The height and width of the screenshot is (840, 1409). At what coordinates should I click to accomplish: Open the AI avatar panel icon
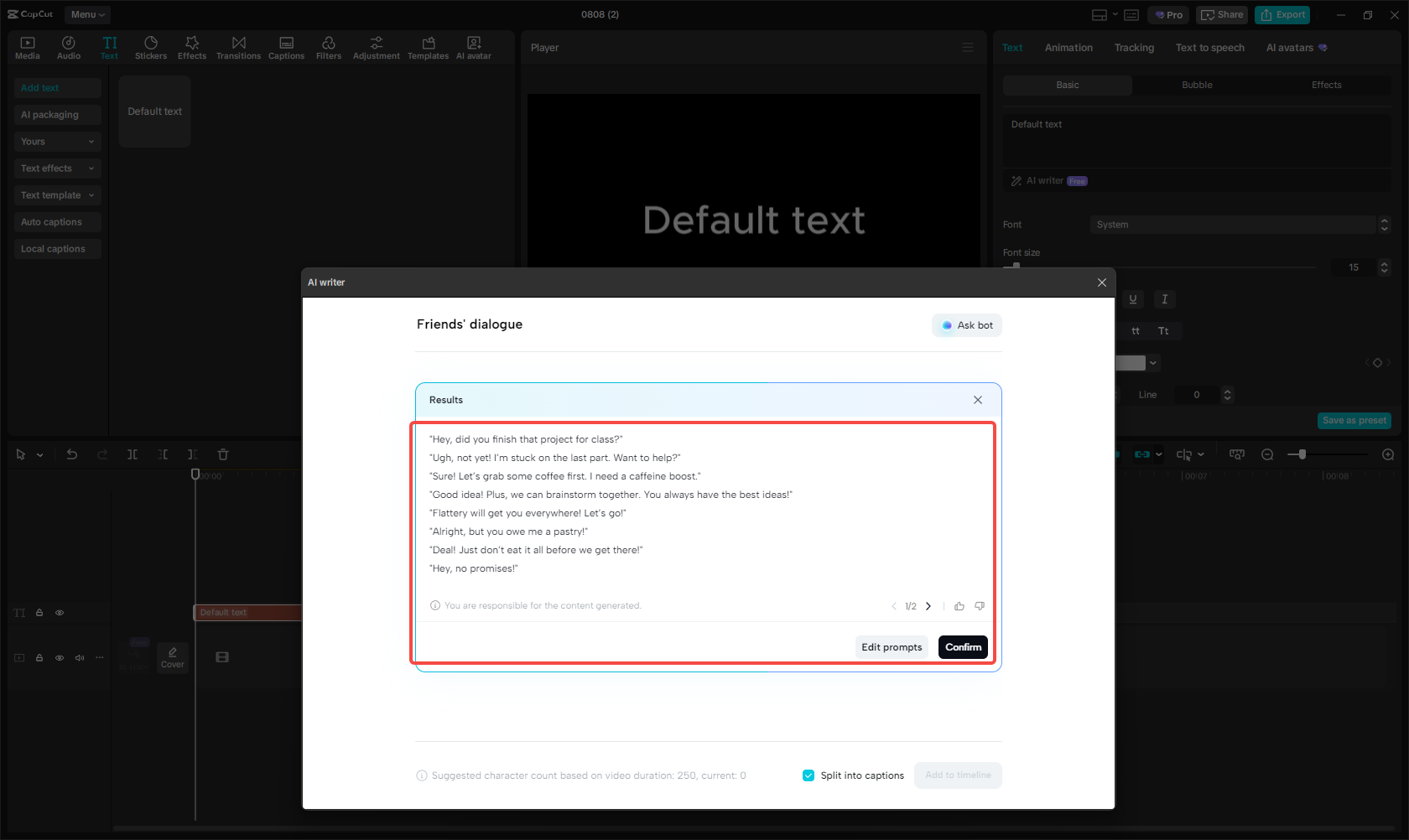click(x=474, y=48)
